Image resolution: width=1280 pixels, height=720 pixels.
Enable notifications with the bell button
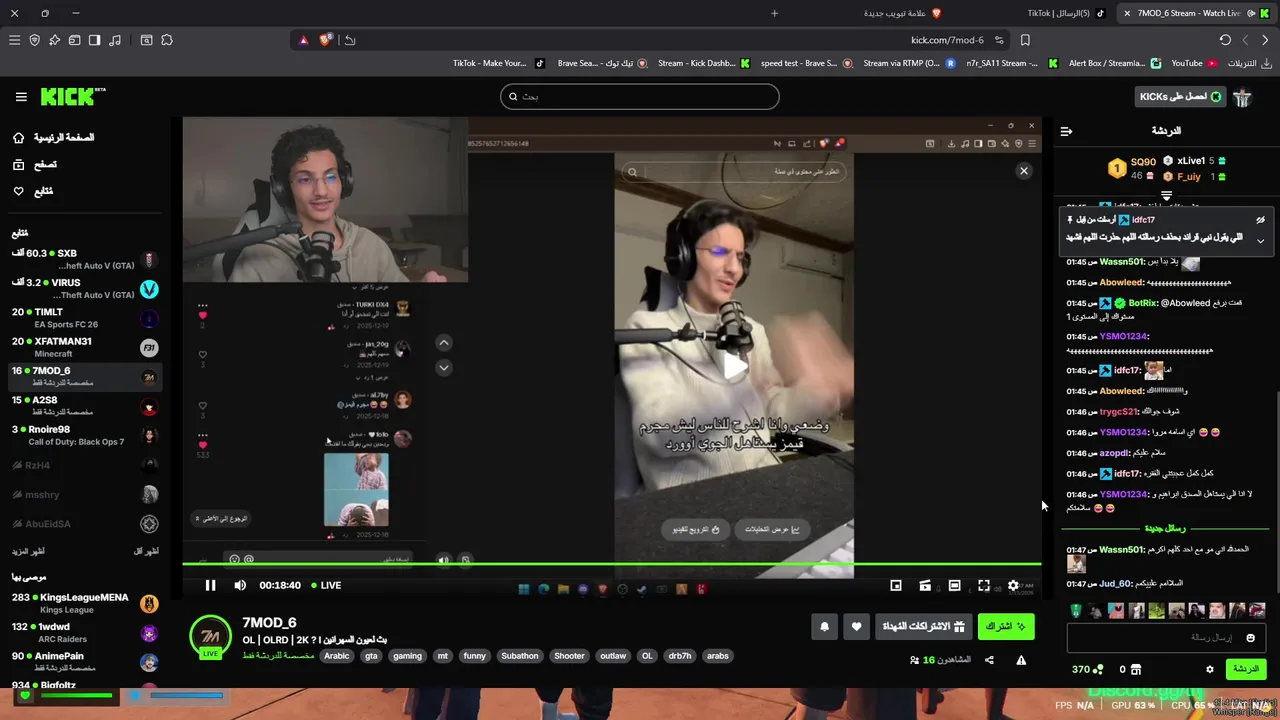[824, 627]
